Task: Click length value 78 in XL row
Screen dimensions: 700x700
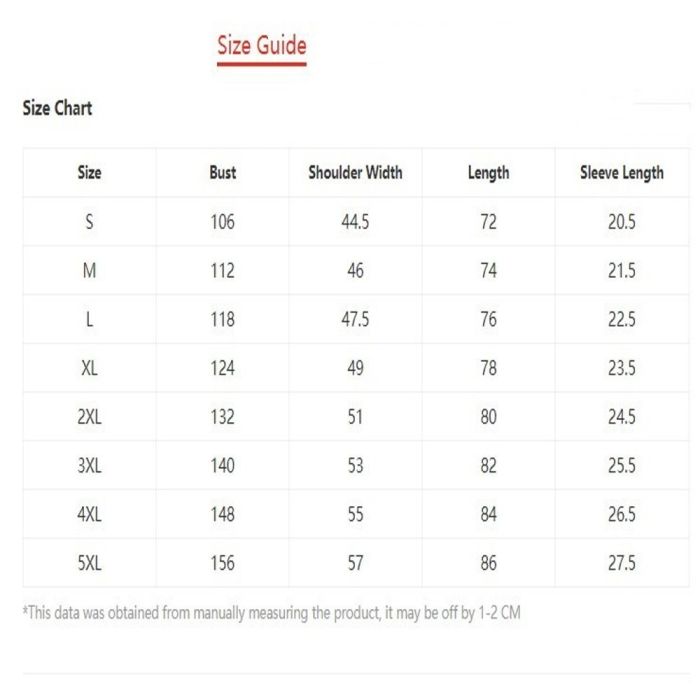Action: 488,368
